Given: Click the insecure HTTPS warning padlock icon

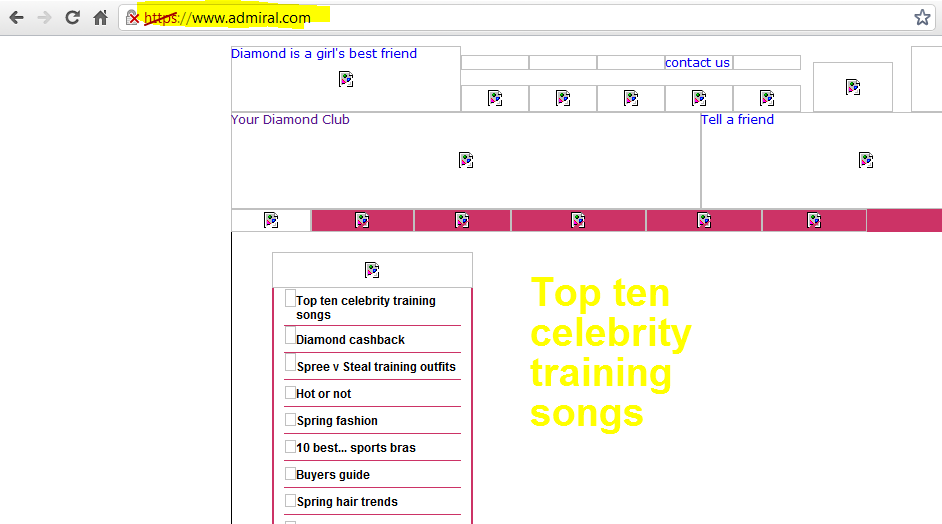Looking at the screenshot, I should [x=133, y=18].
